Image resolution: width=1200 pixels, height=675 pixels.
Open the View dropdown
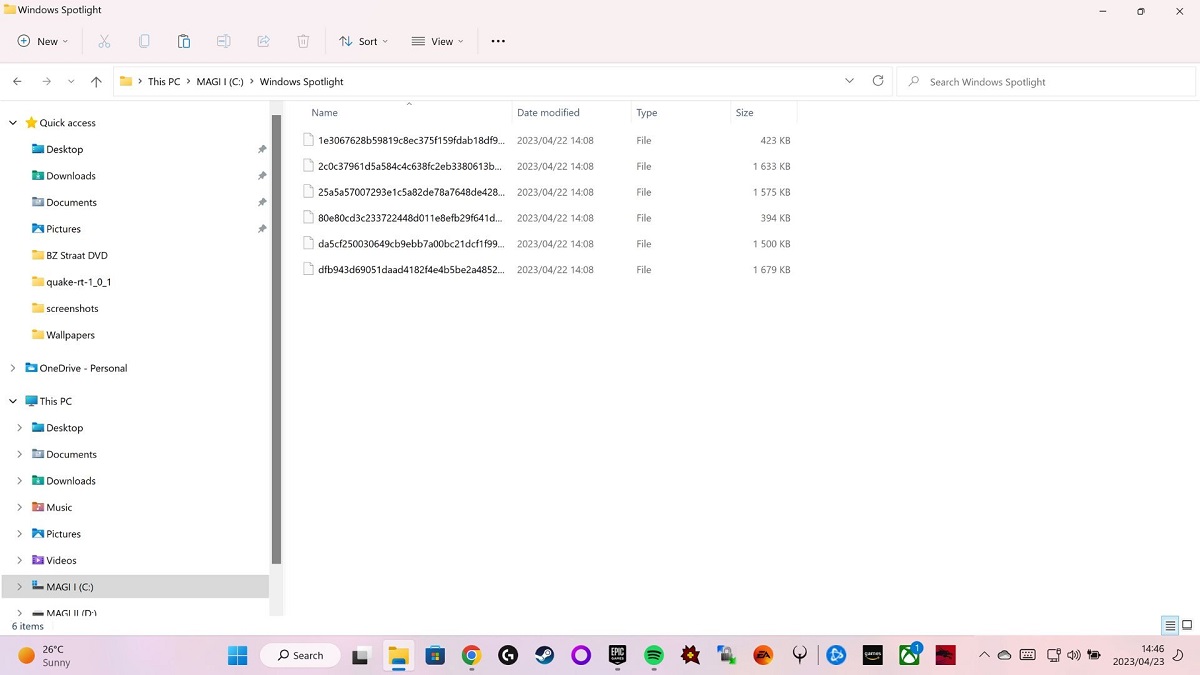point(438,41)
